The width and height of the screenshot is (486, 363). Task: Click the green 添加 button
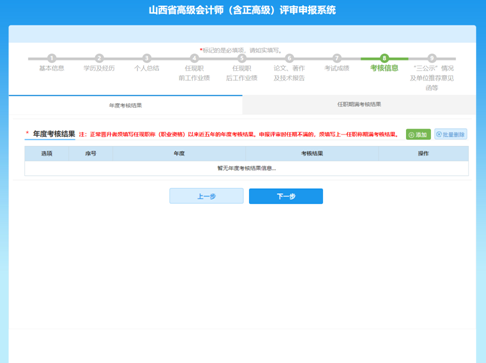point(418,134)
